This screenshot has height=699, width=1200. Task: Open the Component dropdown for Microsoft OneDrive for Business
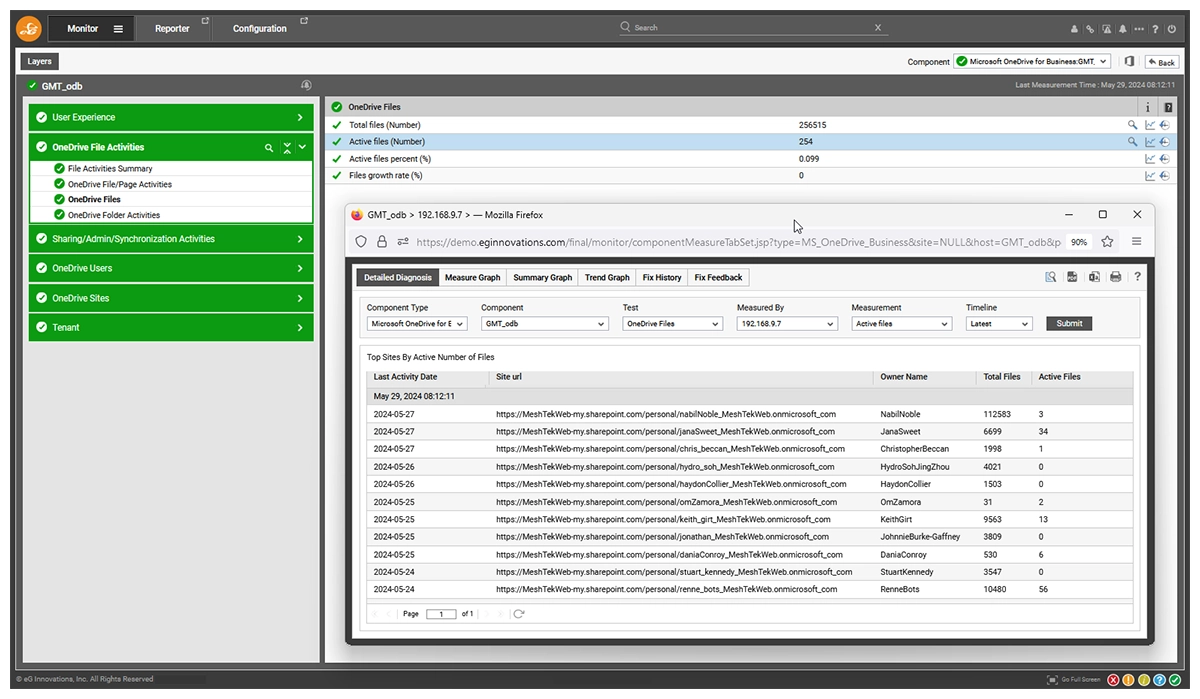pyautogui.click(x=1032, y=62)
